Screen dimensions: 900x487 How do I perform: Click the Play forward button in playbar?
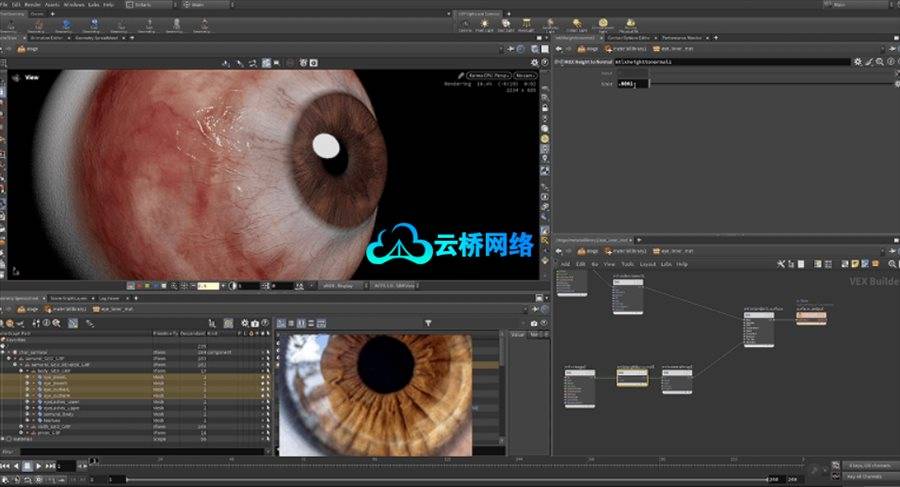coord(39,466)
